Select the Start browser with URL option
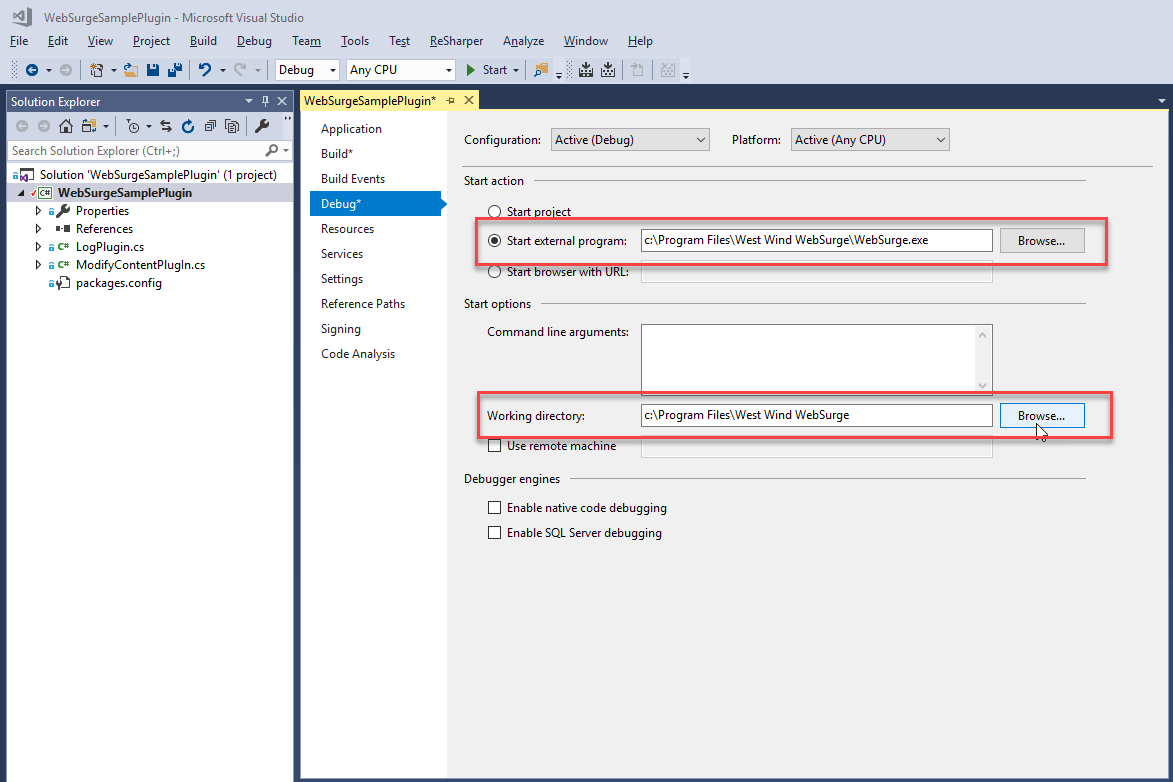Screen dimensions: 1173x782 click(494, 272)
